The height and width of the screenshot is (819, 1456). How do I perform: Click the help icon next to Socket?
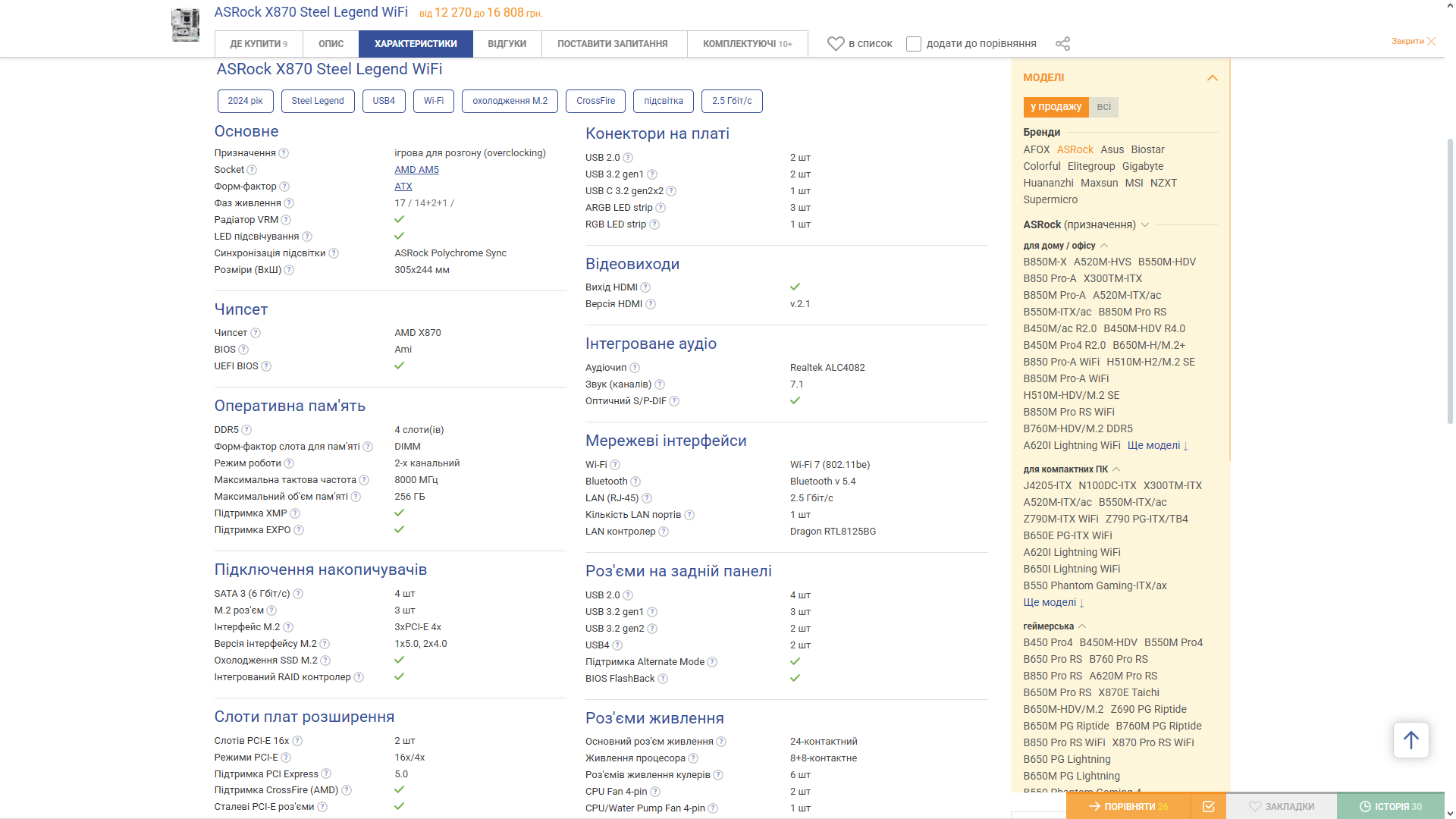[252, 170]
